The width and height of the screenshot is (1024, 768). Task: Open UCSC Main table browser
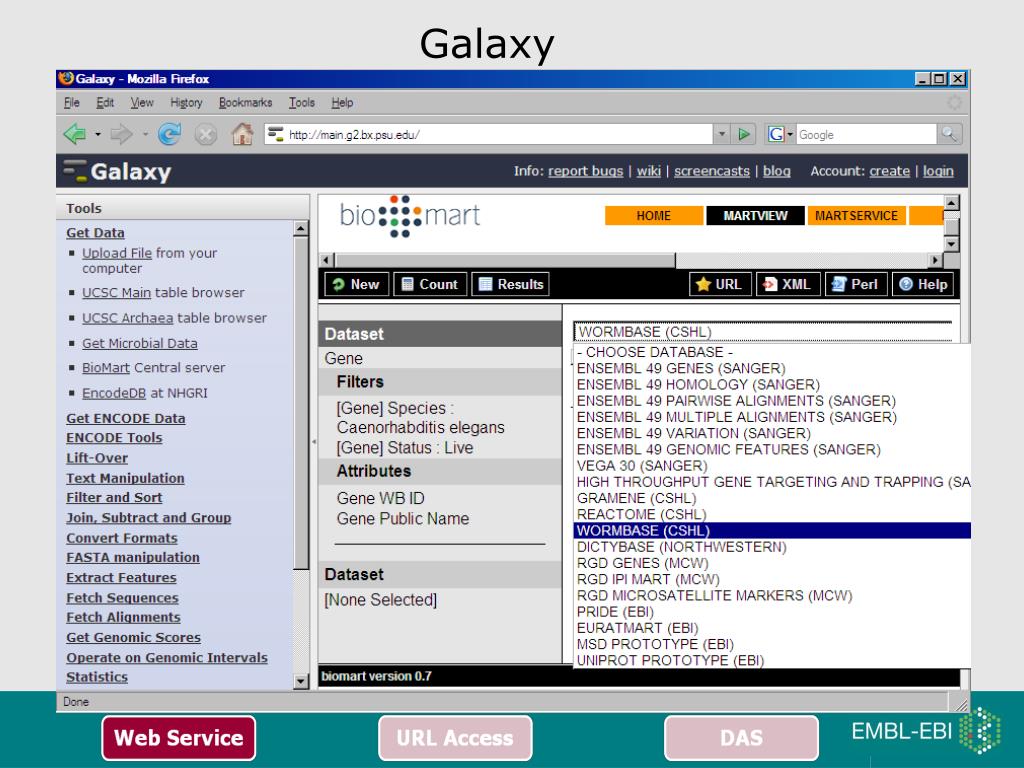(x=116, y=293)
